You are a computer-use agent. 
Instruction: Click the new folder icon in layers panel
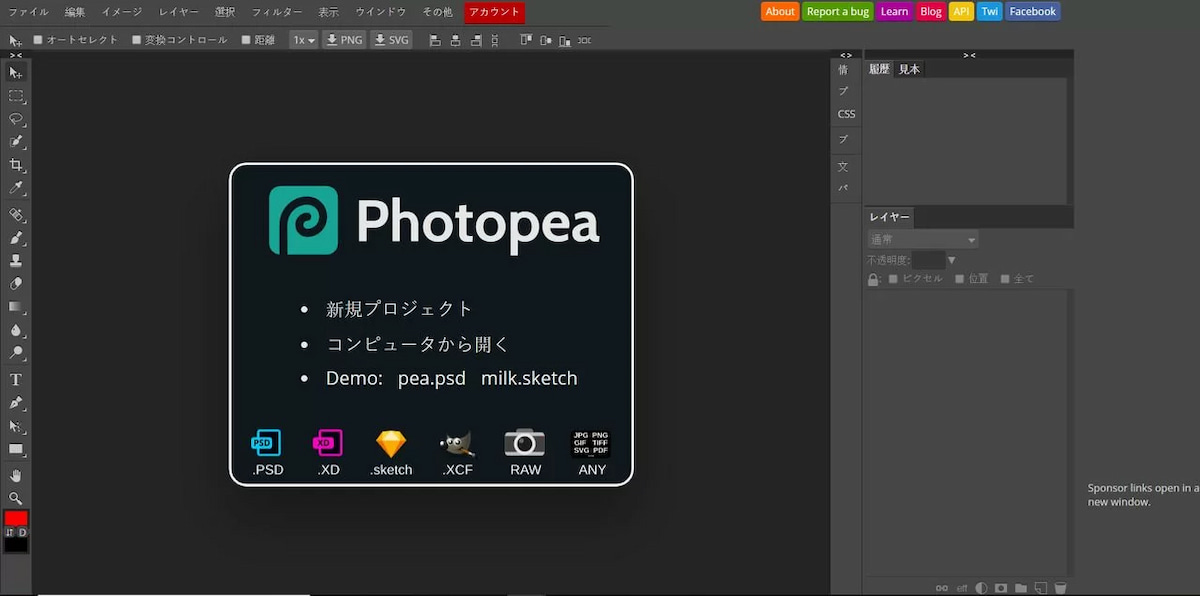(x=1021, y=588)
